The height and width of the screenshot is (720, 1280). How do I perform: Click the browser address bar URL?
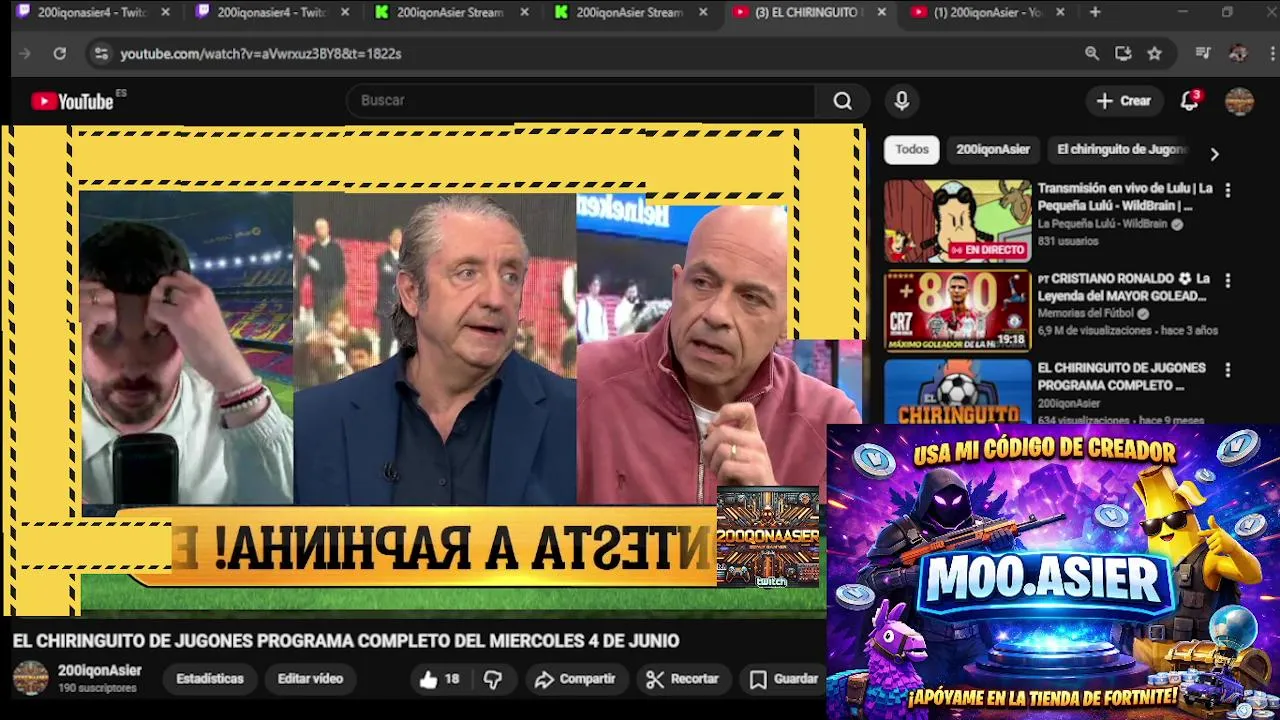coord(260,53)
